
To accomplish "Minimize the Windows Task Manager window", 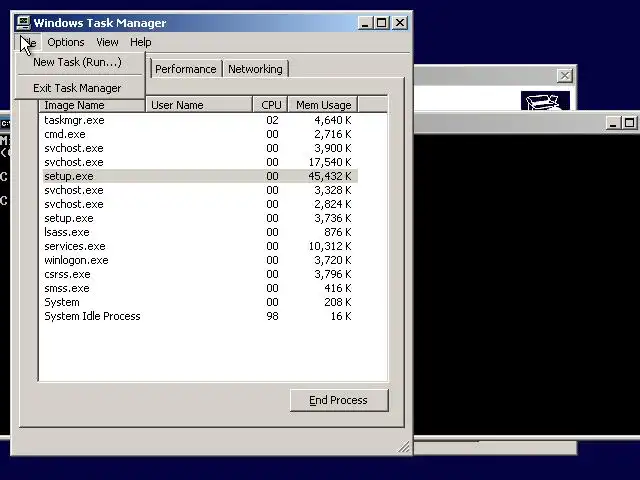I will (365, 23).
